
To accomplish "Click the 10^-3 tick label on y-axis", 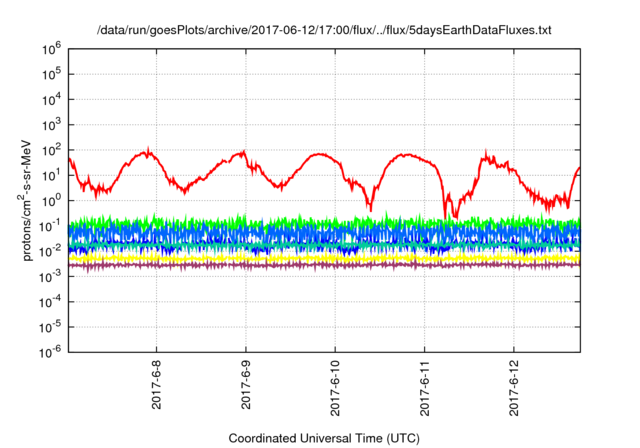I will [52, 275].
